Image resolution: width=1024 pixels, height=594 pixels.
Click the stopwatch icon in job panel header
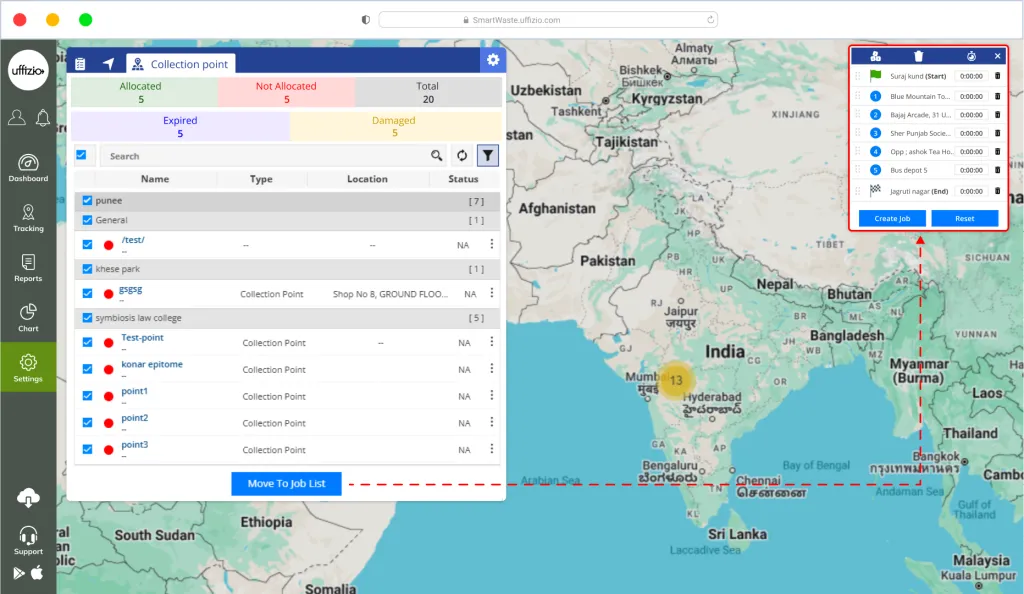click(x=970, y=57)
